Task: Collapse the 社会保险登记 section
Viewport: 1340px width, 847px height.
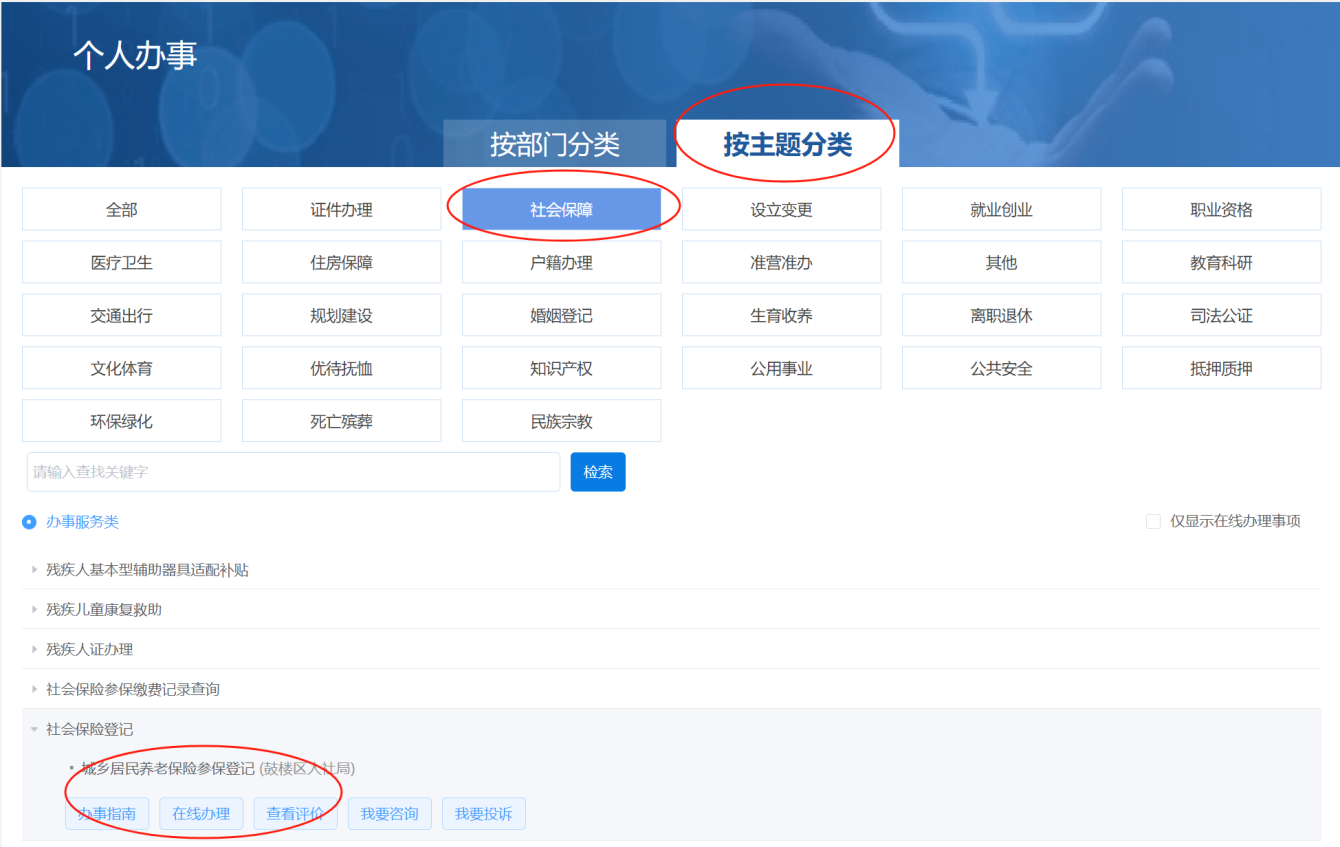Action: (89, 729)
